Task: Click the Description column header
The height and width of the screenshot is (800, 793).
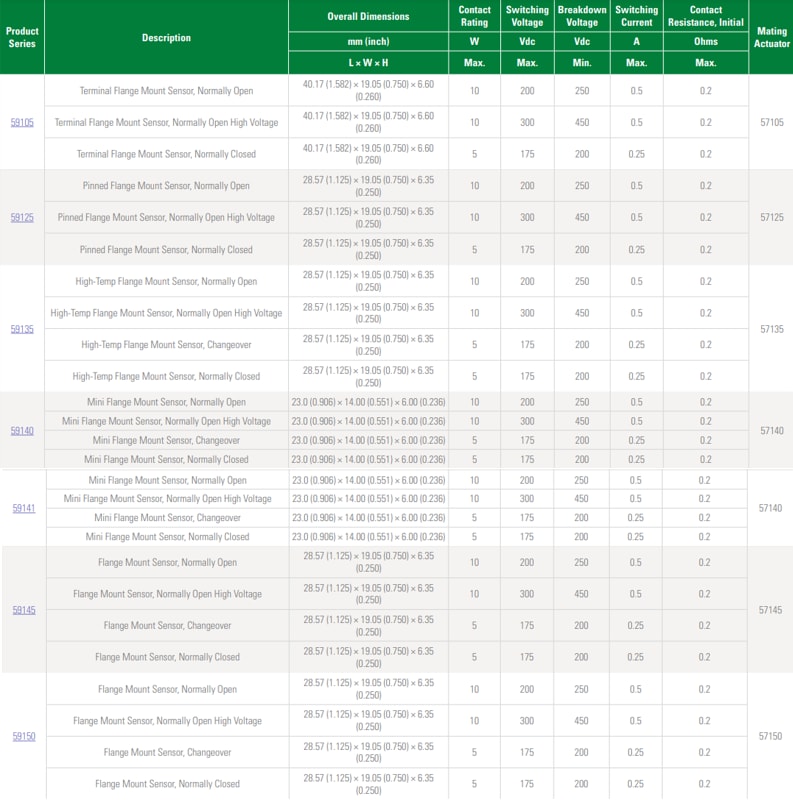Action: point(166,38)
